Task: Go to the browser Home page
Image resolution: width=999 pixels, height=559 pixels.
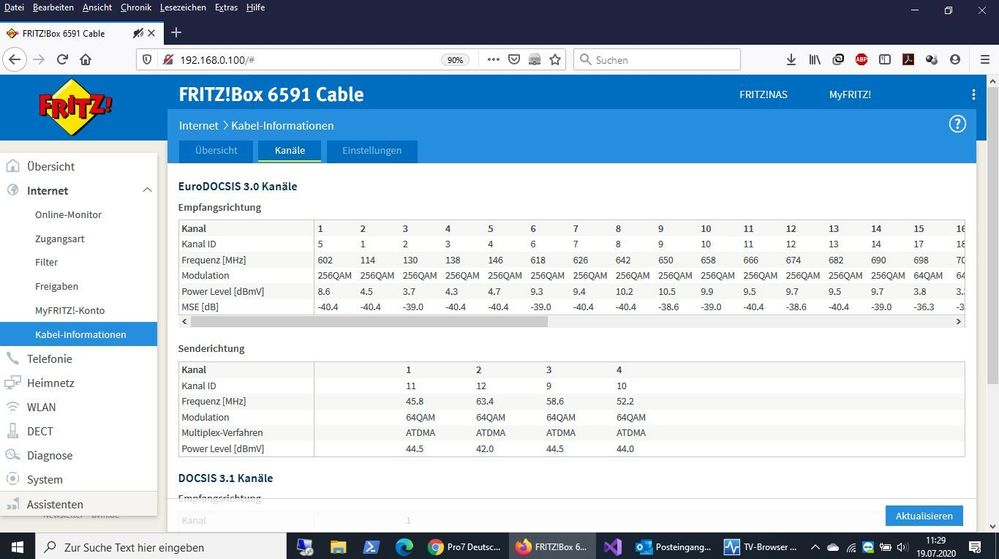Action: point(85,59)
